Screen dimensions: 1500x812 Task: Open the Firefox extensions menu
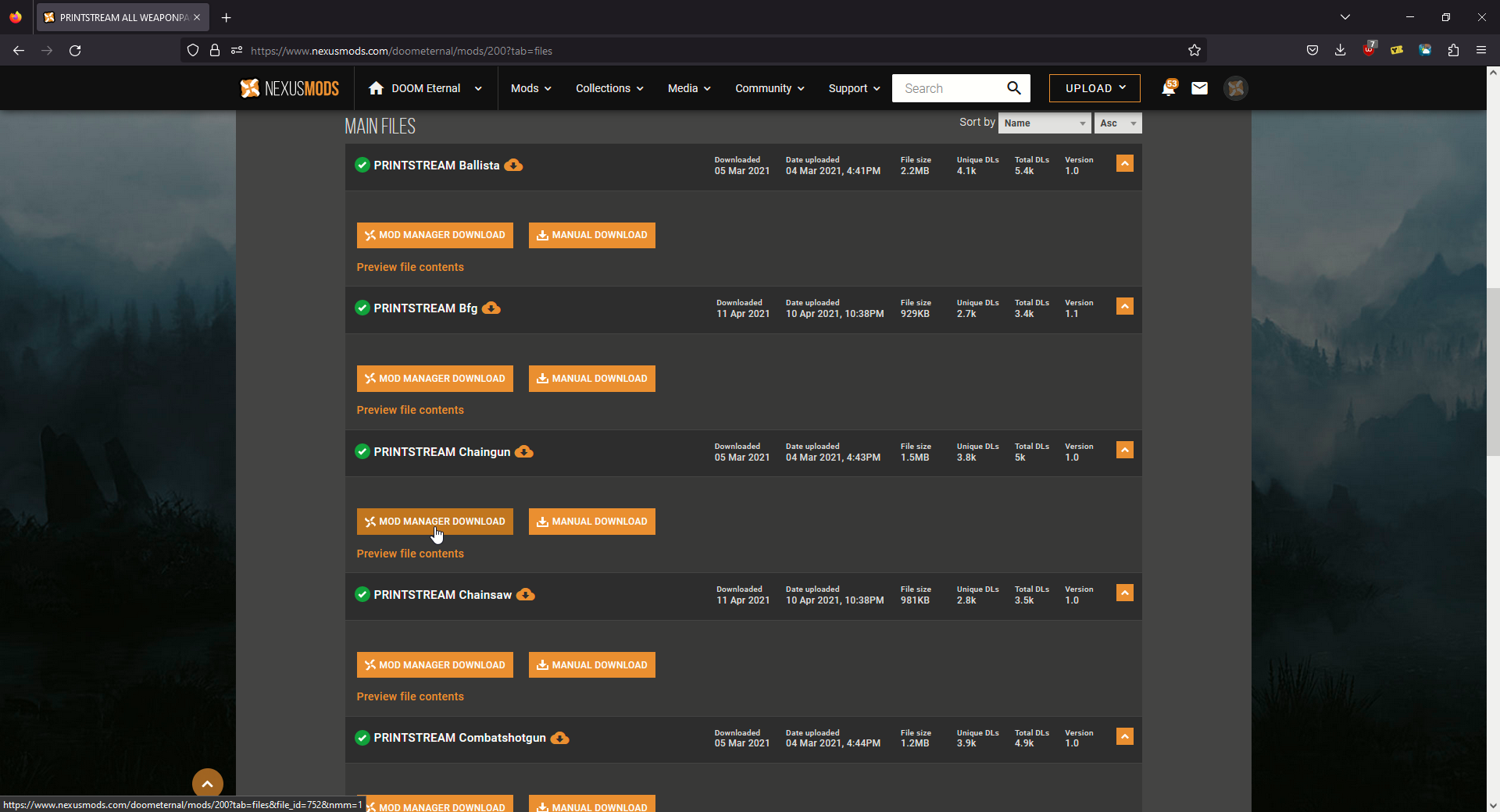pos(1453,51)
